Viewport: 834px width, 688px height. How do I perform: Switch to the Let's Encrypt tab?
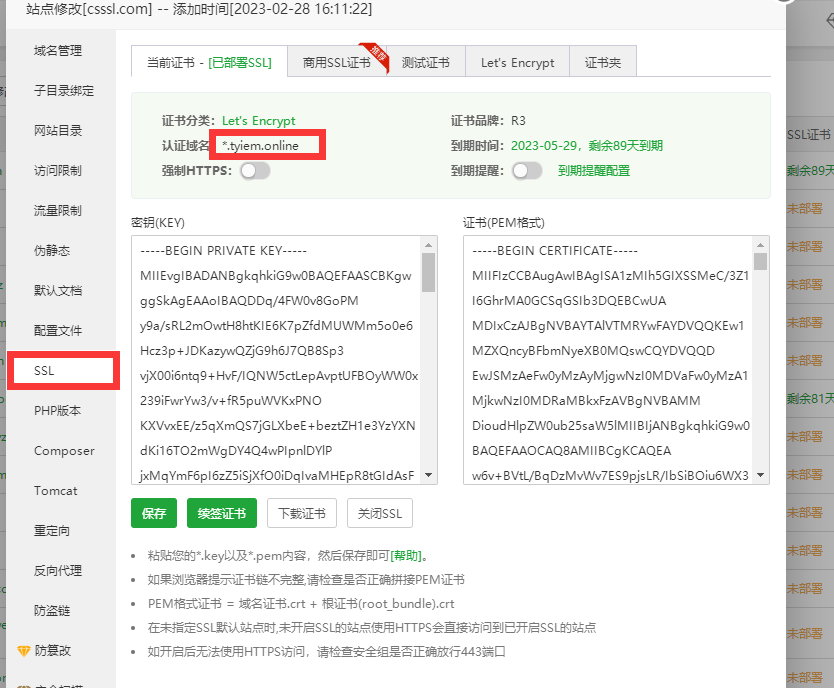[x=518, y=63]
